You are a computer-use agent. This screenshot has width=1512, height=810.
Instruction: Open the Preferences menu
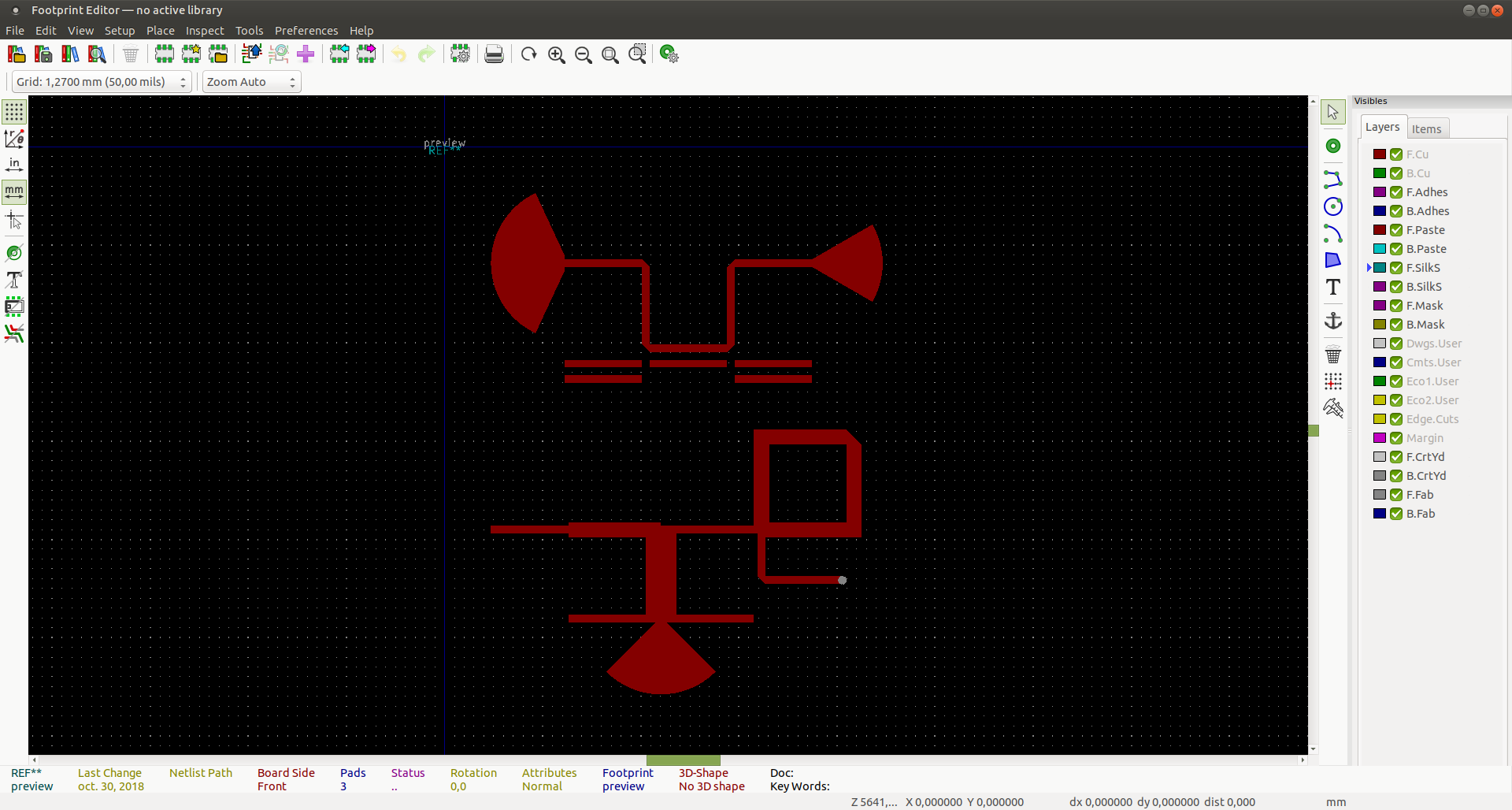point(306,31)
